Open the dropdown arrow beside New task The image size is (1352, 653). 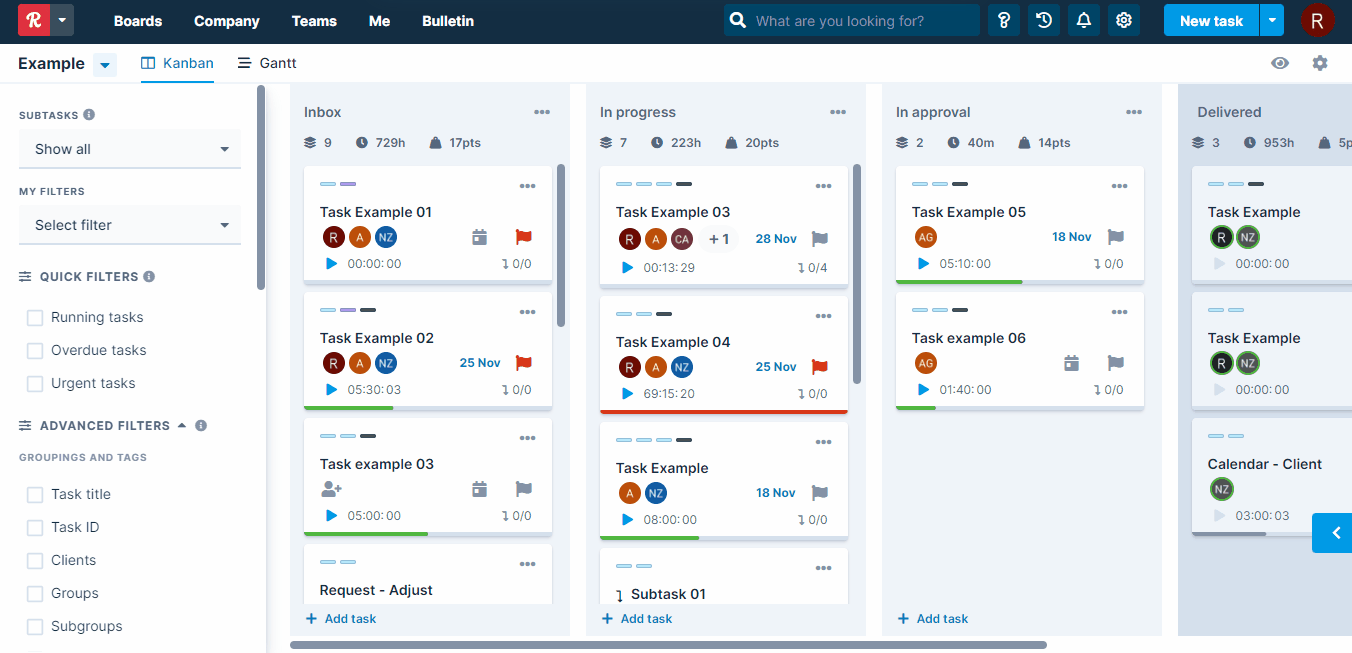1271,20
